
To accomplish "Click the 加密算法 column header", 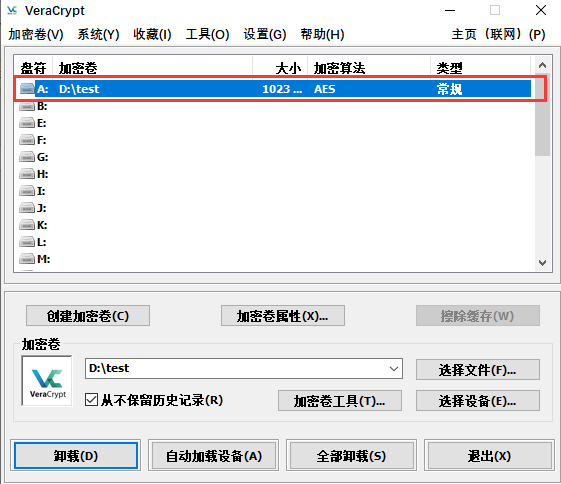I will point(369,68).
